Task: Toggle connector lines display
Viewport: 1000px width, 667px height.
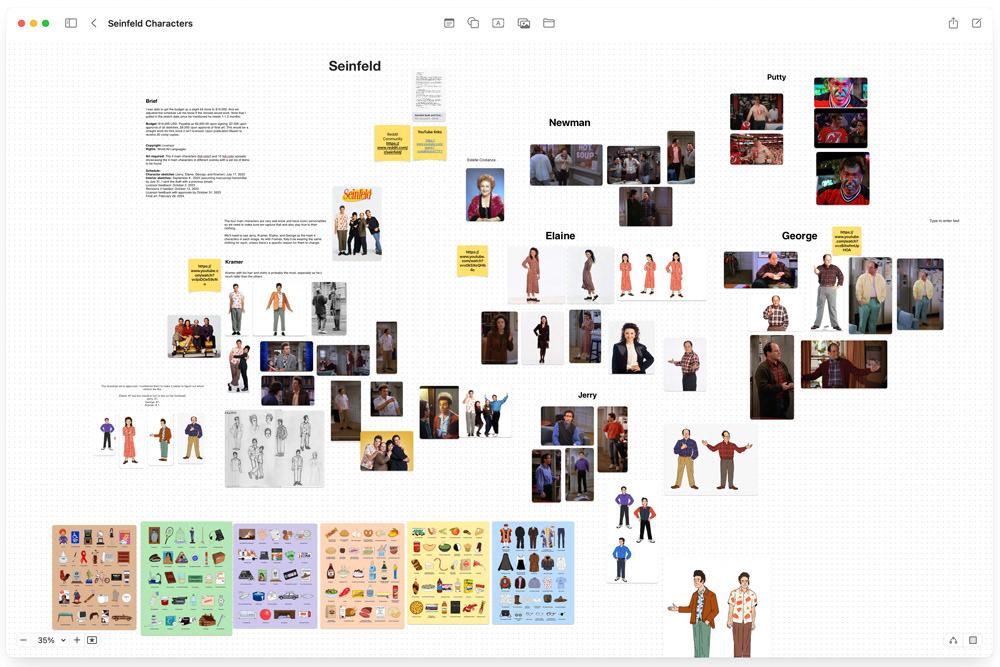Action: 953,640
